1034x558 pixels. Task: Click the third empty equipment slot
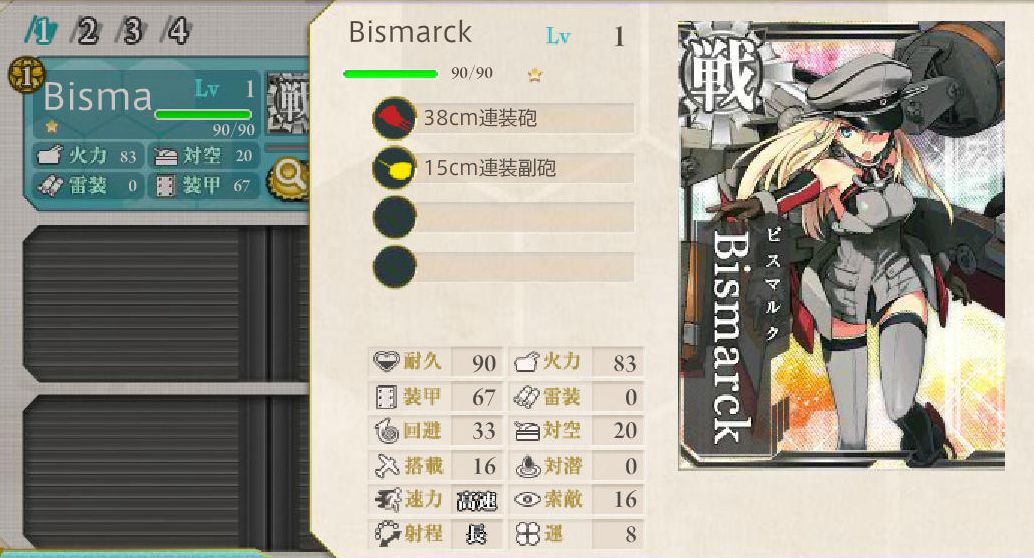pos(504,218)
